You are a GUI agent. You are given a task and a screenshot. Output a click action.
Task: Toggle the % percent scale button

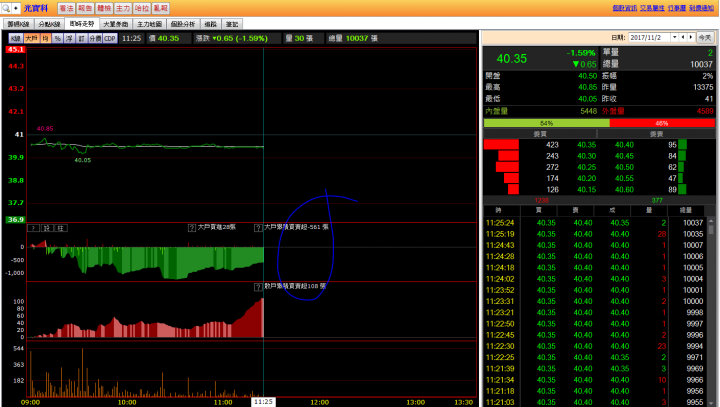[57, 39]
